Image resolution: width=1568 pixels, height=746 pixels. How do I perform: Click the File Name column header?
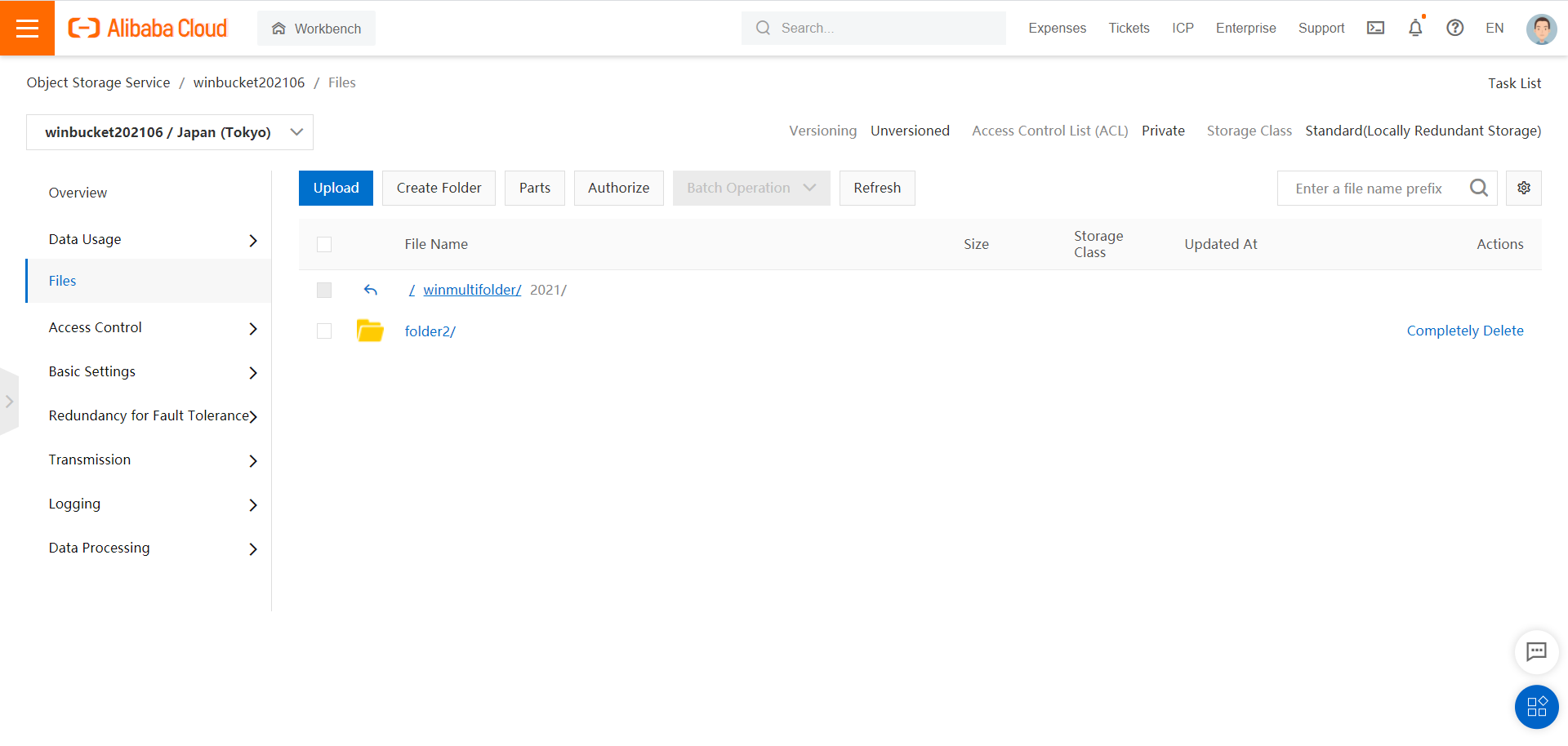(x=436, y=244)
